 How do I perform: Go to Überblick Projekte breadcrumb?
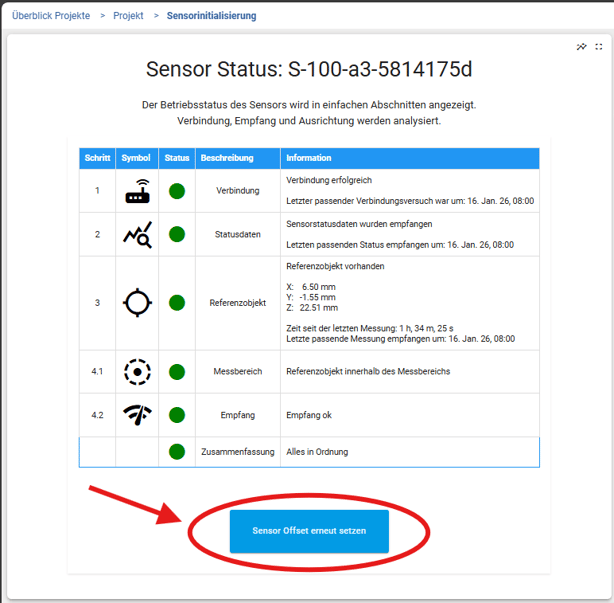(x=50, y=16)
